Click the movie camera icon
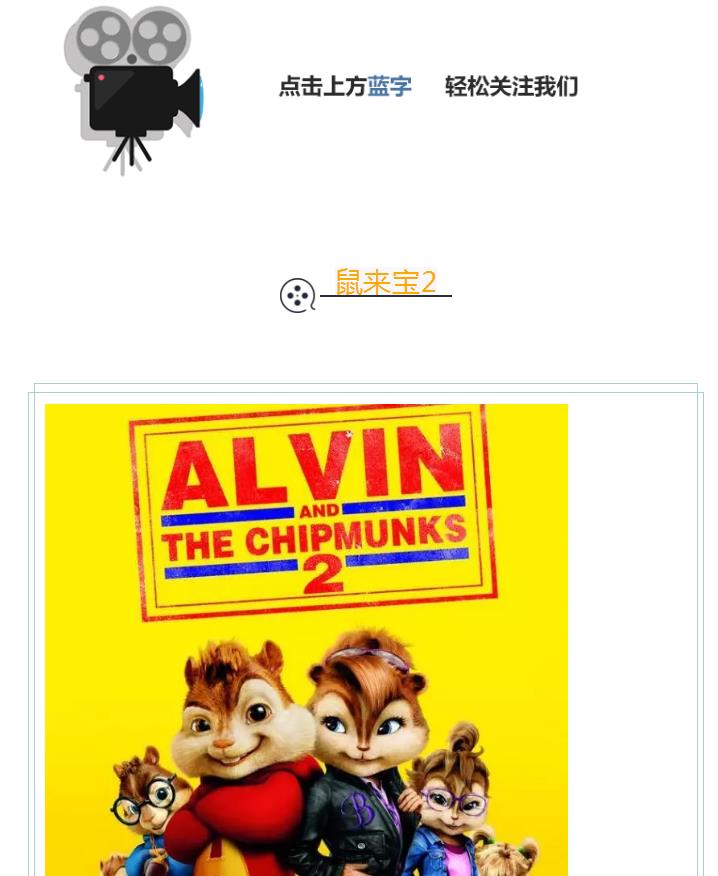Screen dimensions: 718x876 tap(133, 89)
